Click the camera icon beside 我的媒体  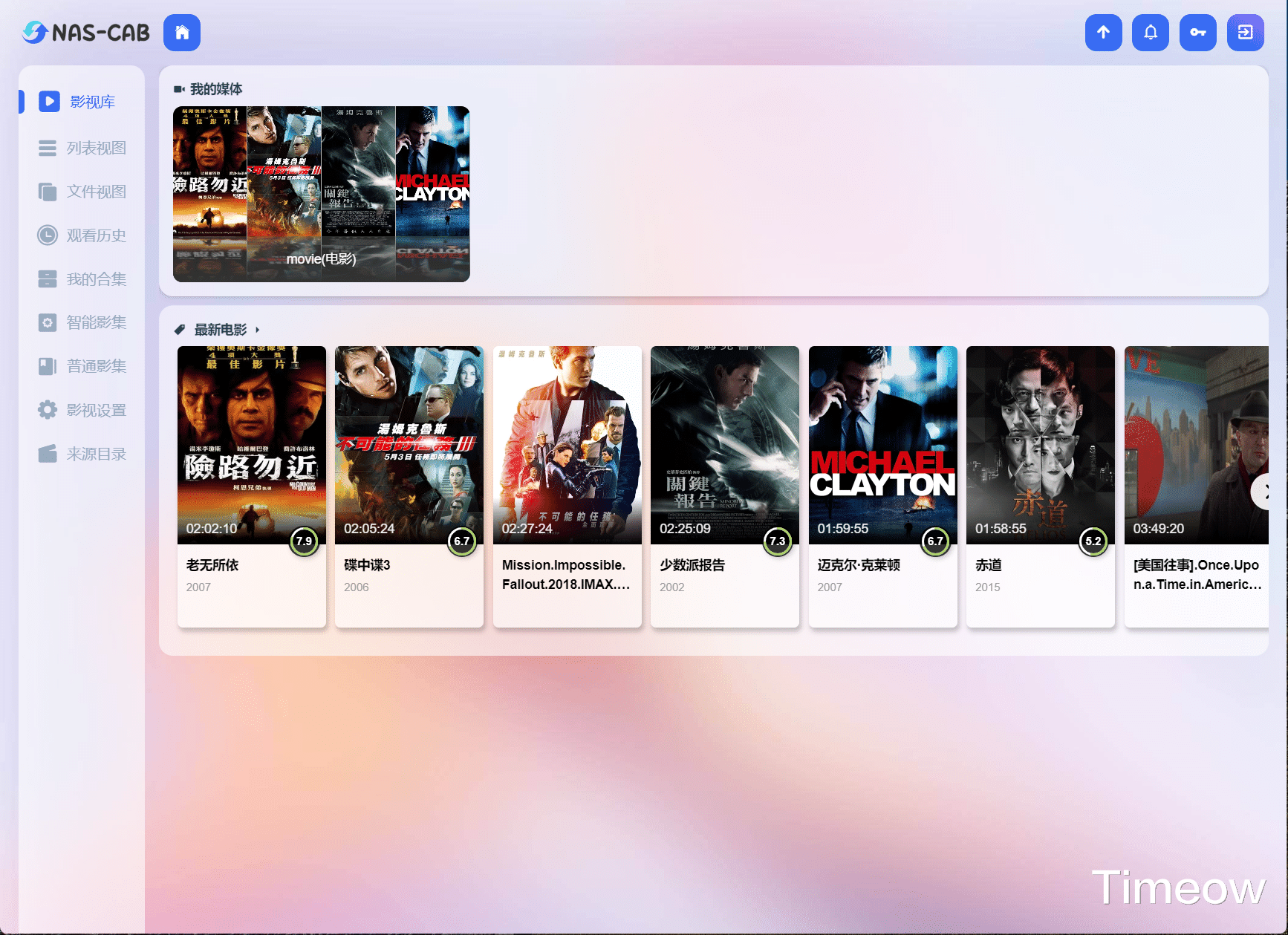click(179, 89)
